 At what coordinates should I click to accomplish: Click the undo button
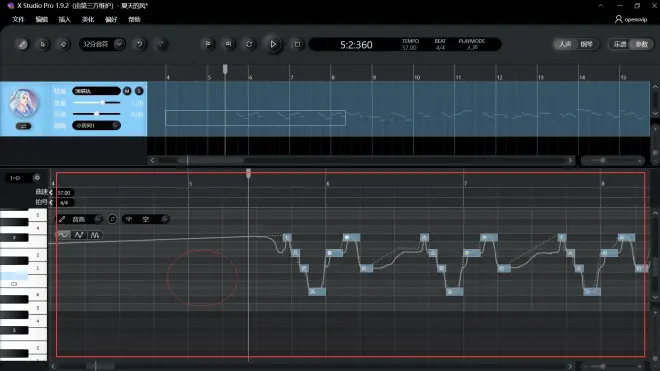point(140,44)
